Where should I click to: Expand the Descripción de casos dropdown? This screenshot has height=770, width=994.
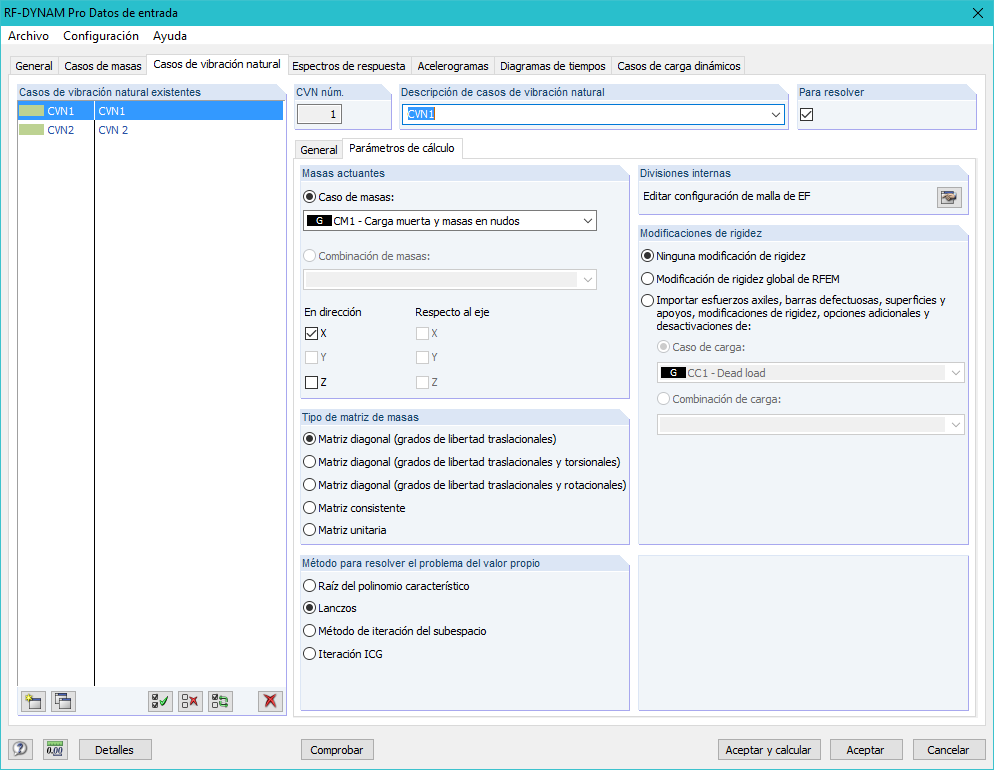tap(775, 115)
